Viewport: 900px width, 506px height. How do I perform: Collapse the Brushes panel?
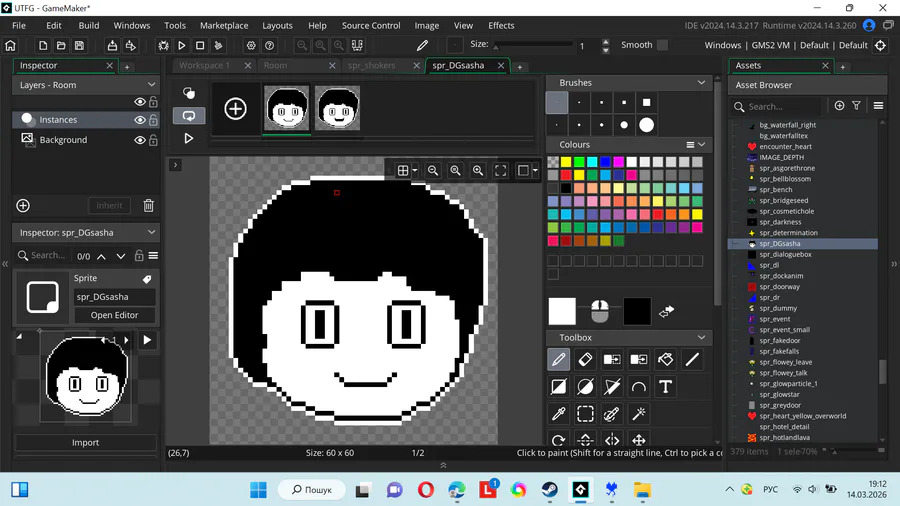[x=701, y=83]
